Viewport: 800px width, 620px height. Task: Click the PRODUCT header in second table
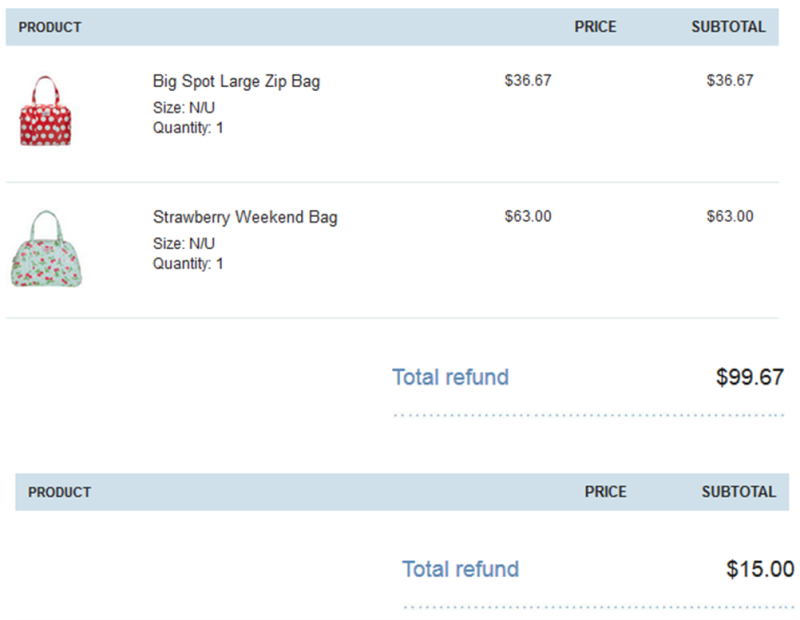[x=60, y=492]
